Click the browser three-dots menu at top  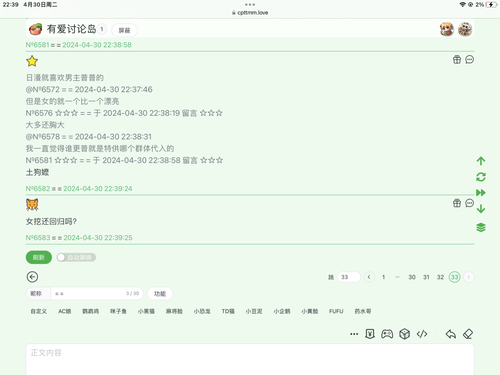coord(250,5)
